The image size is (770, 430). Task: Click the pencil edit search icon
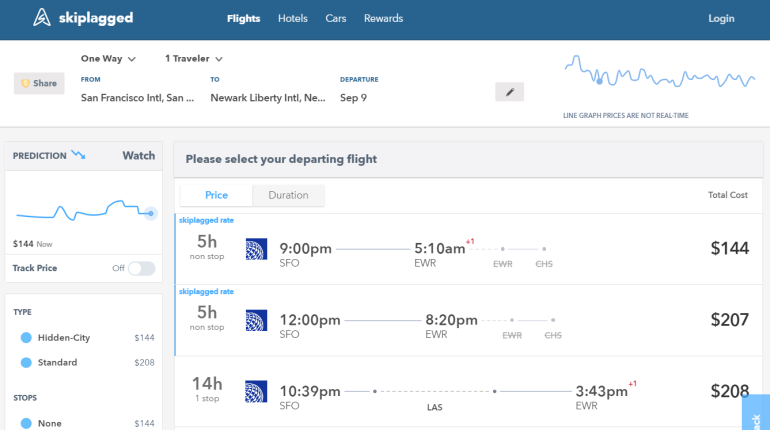[509, 92]
